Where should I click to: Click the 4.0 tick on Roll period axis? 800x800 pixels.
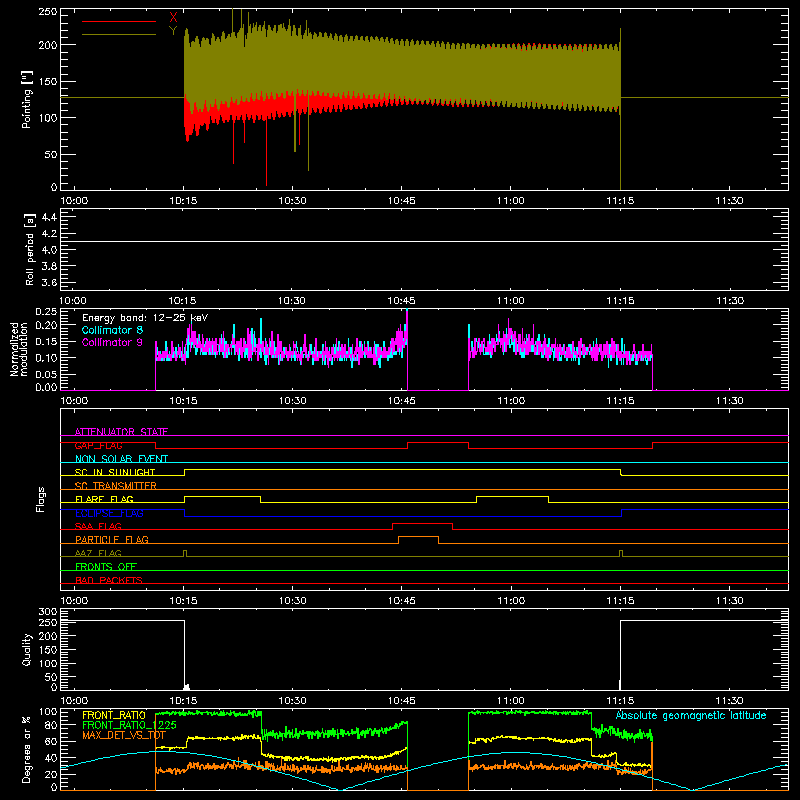click(49, 249)
